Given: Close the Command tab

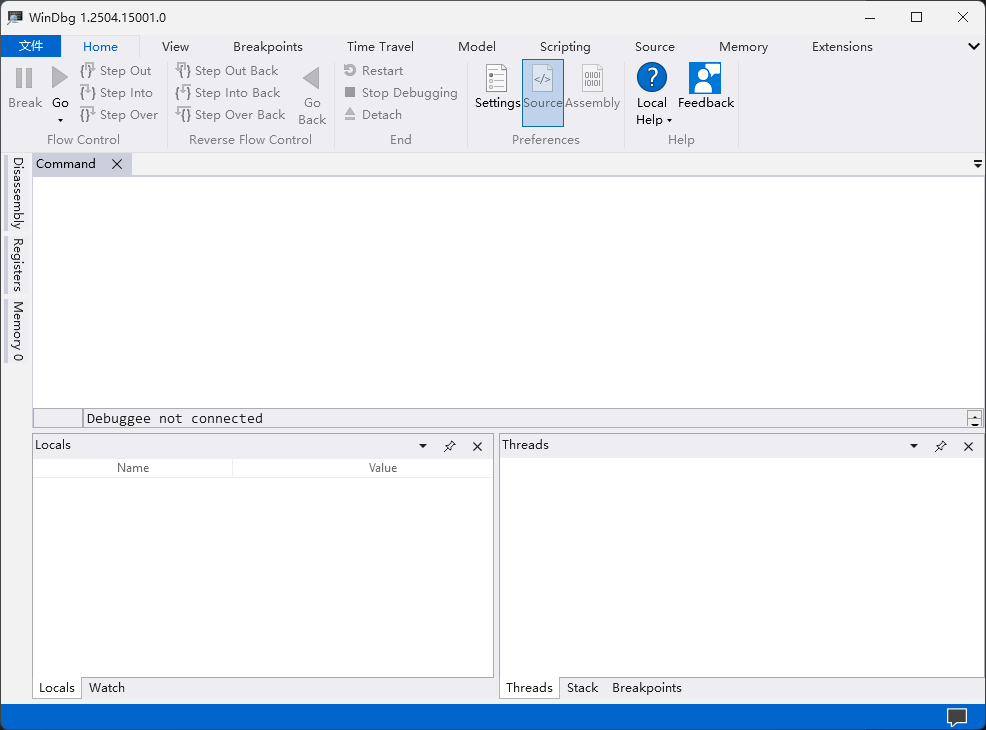Looking at the screenshot, I should click(117, 164).
